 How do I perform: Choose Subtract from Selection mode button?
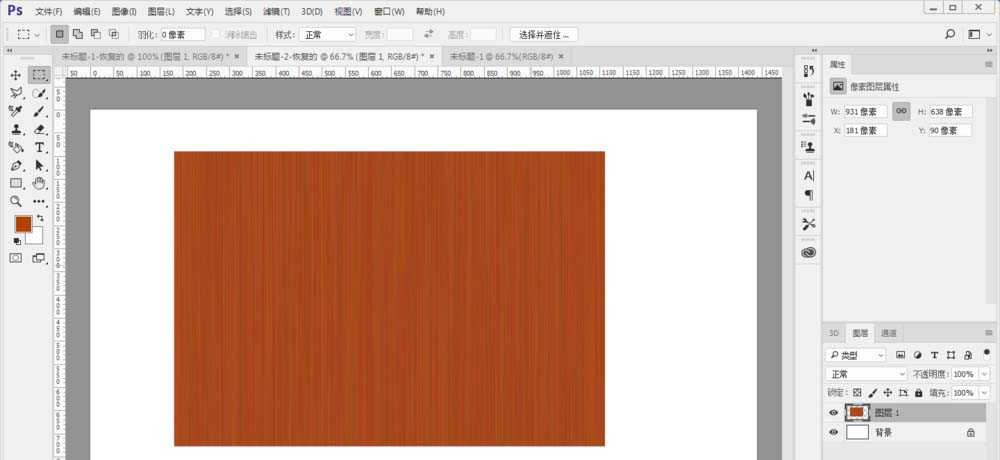pyautogui.click(x=96, y=34)
